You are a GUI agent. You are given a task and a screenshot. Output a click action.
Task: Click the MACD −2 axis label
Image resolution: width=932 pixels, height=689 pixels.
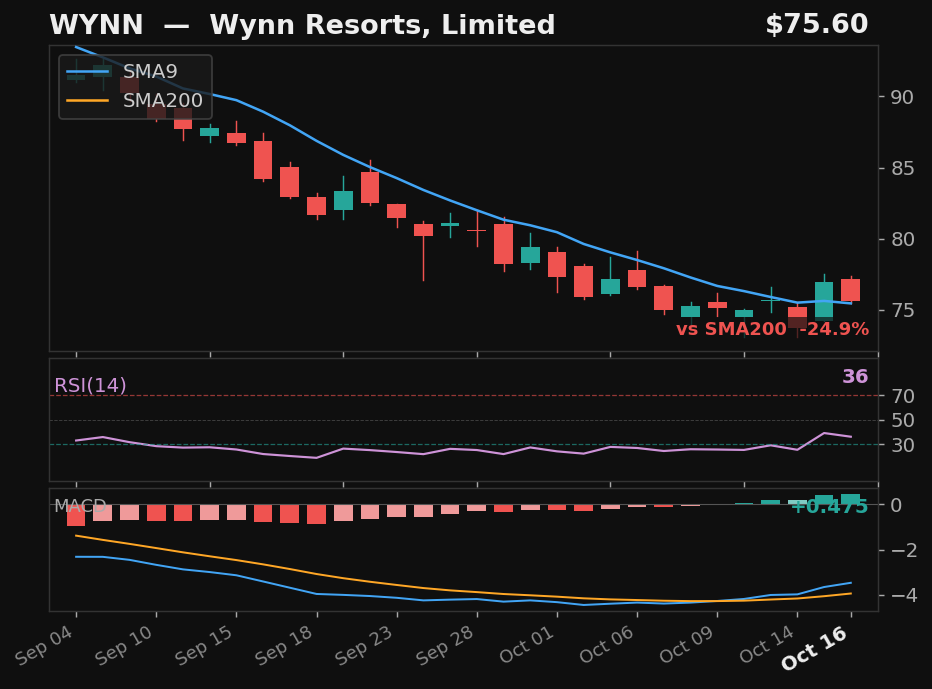pyautogui.click(x=903, y=550)
